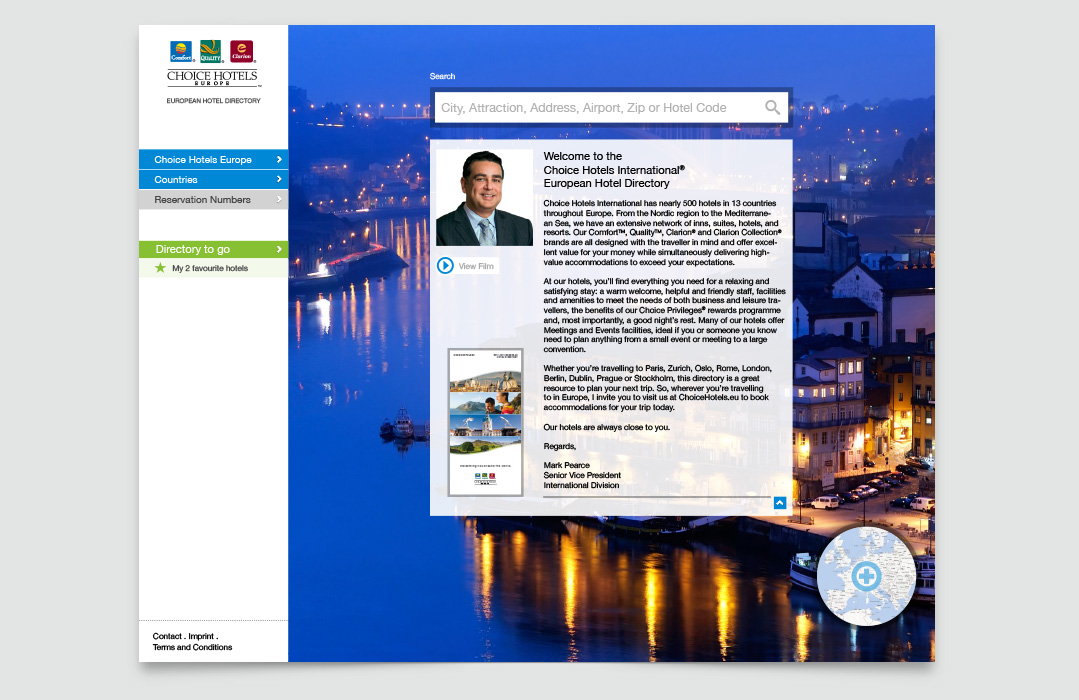Expand the Directory to go chevron

coord(279,249)
